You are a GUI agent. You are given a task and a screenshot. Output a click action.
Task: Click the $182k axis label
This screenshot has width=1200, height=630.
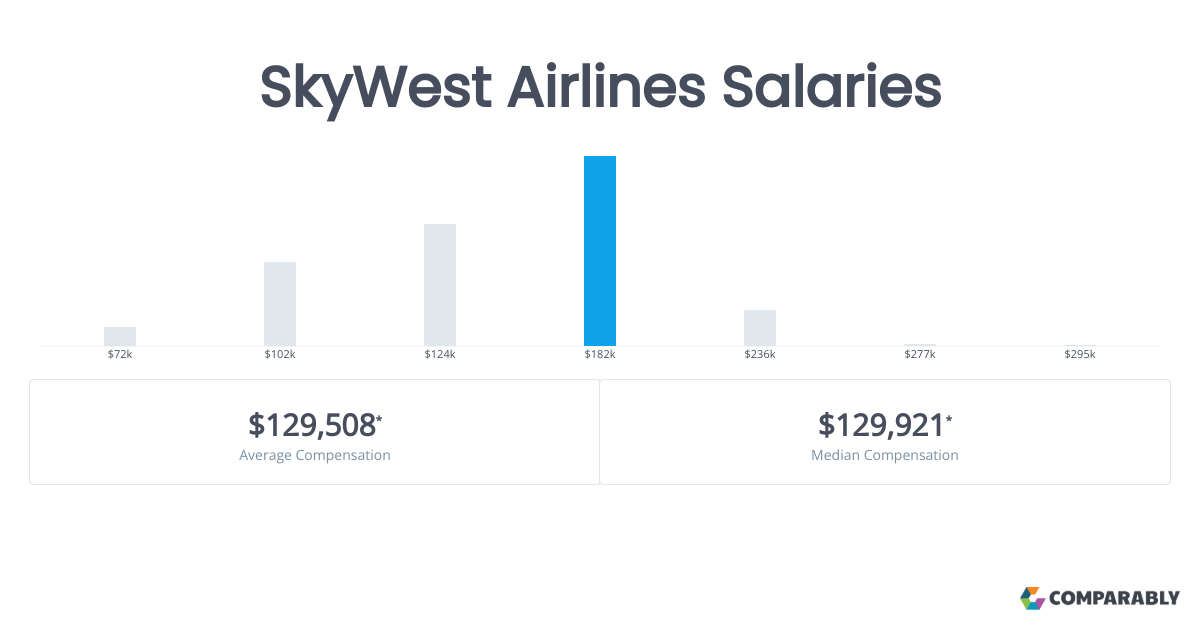(x=600, y=355)
